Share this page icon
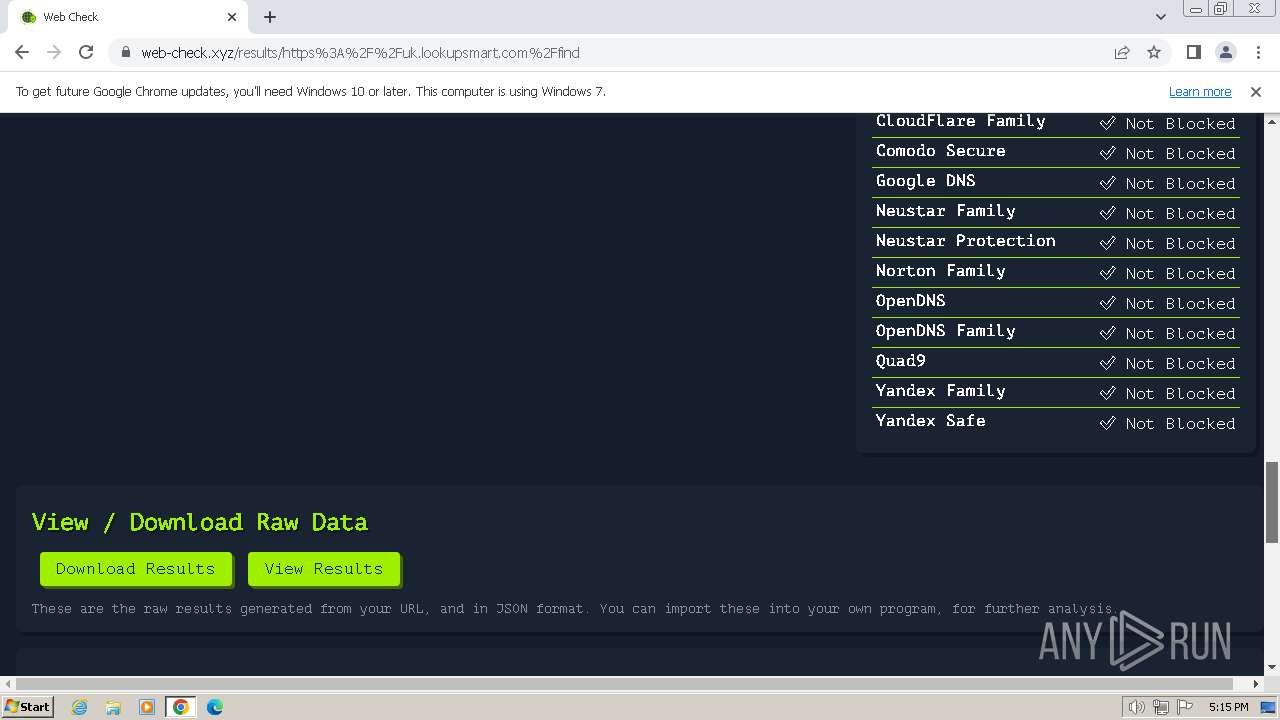The width and height of the screenshot is (1280, 720). point(1122,53)
